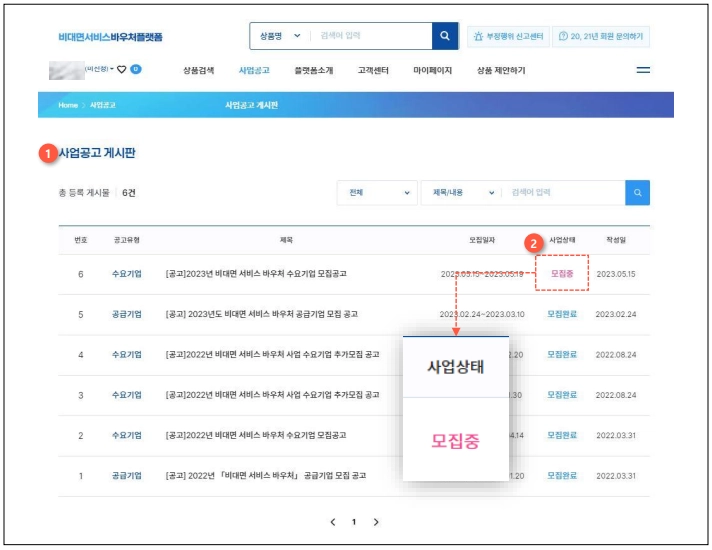Open the hamburger menu icon
The height and width of the screenshot is (550, 712).
[x=643, y=70]
